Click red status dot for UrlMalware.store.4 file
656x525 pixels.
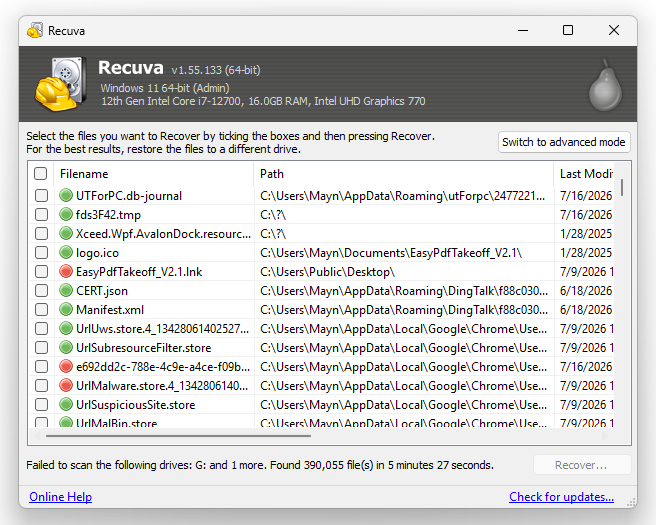pyautogui.click(x=66, y=385)
